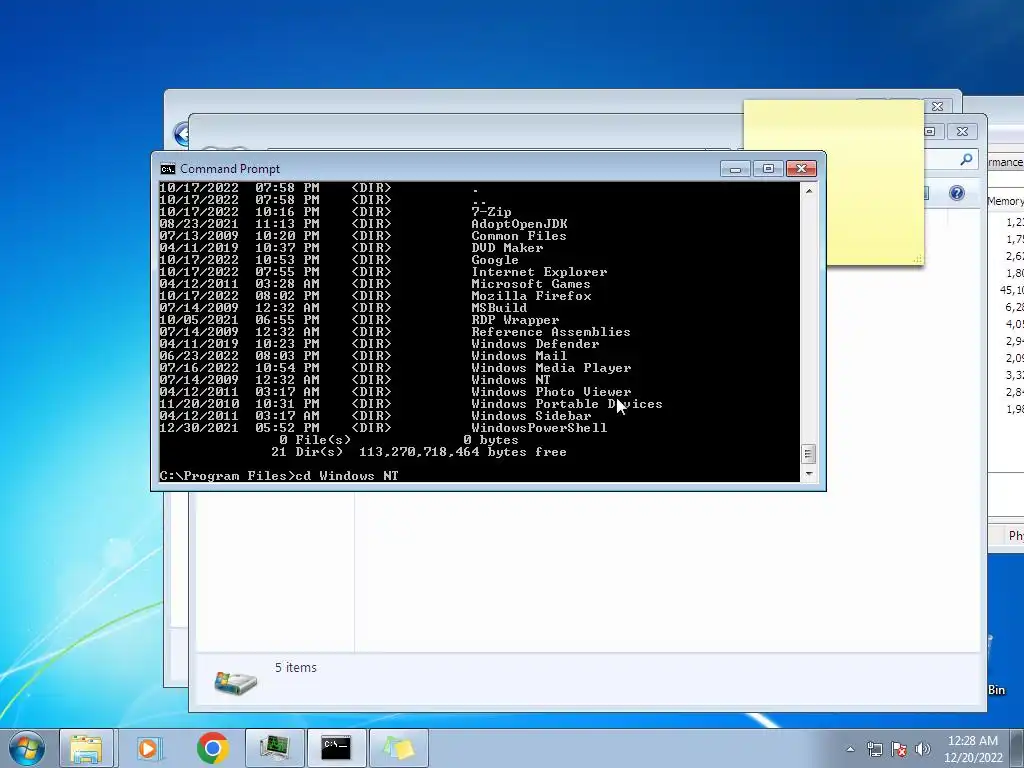This screenshot has width=1024, height=768.
Task: Click the '5 items' status text
Action: [x=296, y=667]
